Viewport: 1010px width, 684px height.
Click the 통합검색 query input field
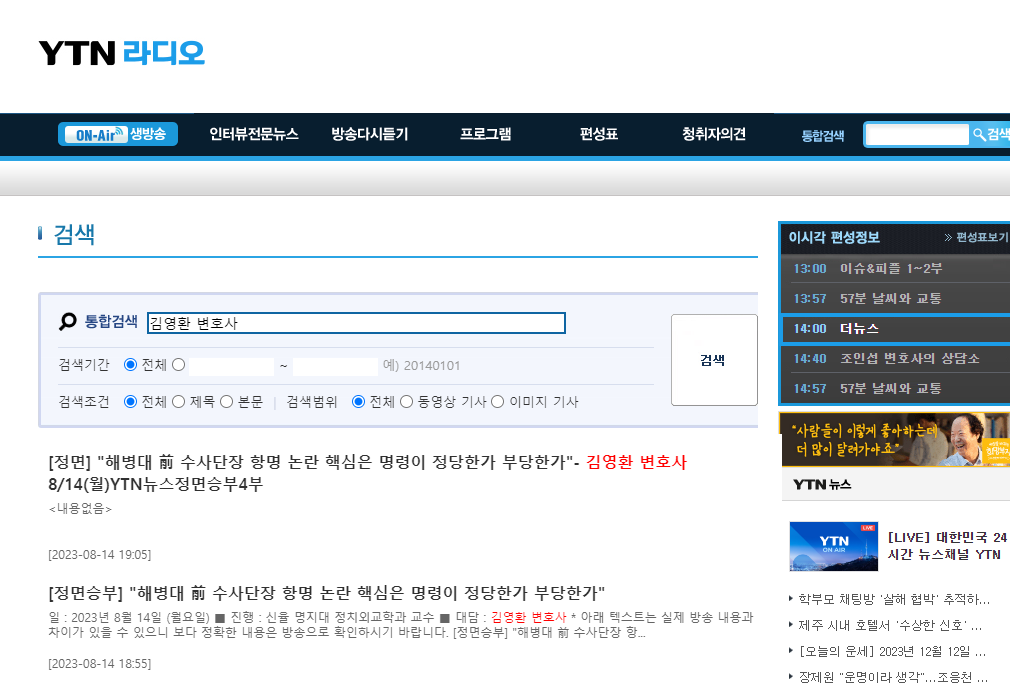click(x=356, y=323)
